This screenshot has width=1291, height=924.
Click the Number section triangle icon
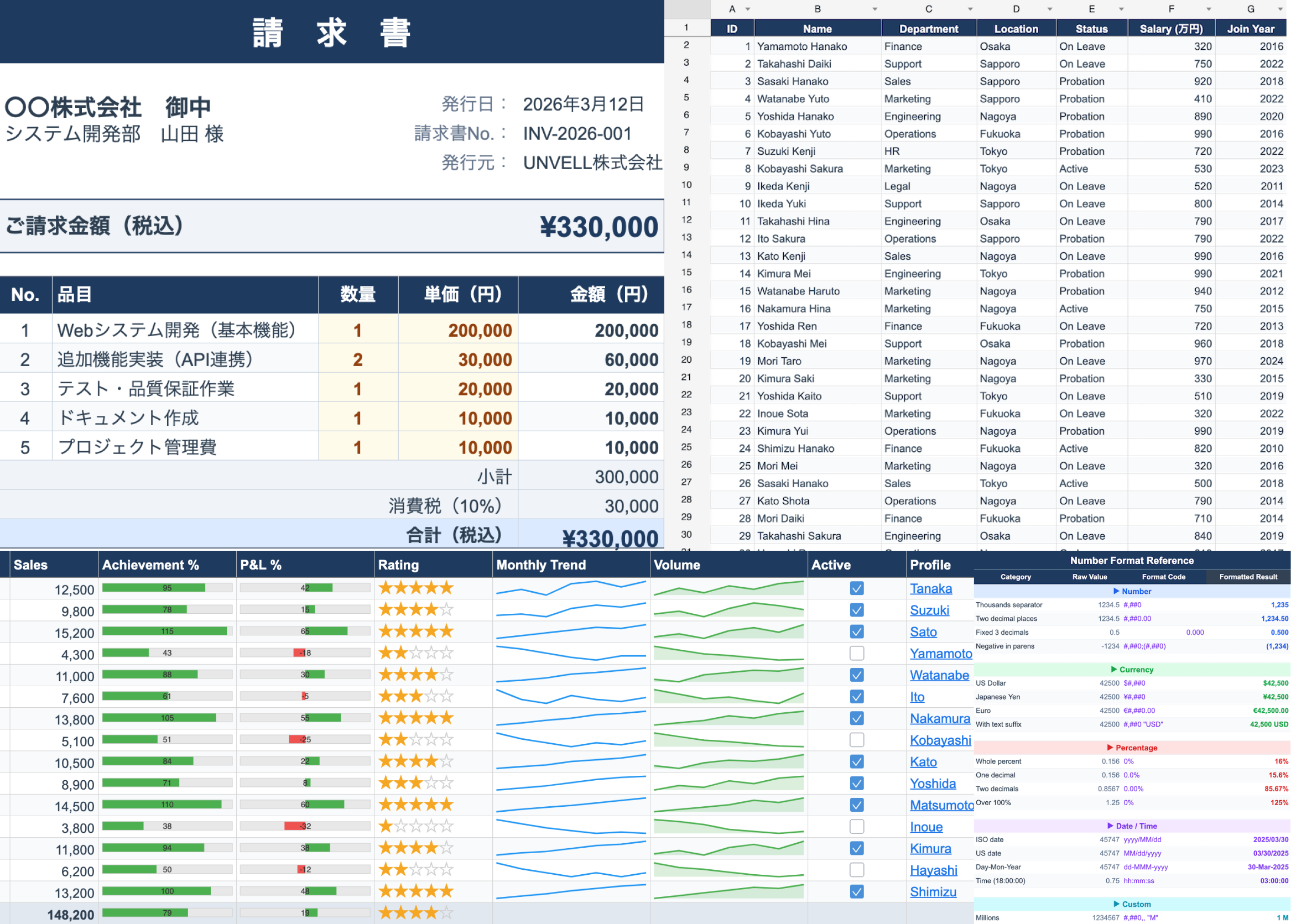pyautogui.click(x=1116, y=591)
